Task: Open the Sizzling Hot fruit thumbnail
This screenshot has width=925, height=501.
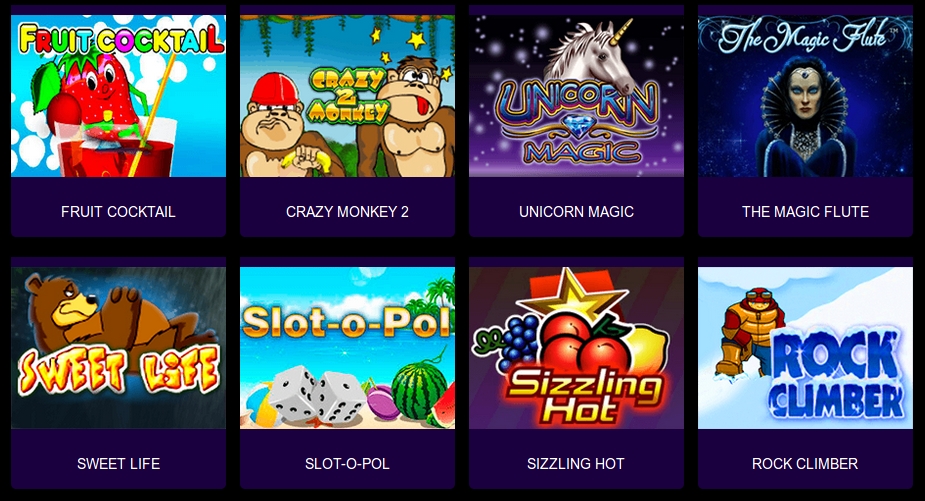Action: pos(576,348)
